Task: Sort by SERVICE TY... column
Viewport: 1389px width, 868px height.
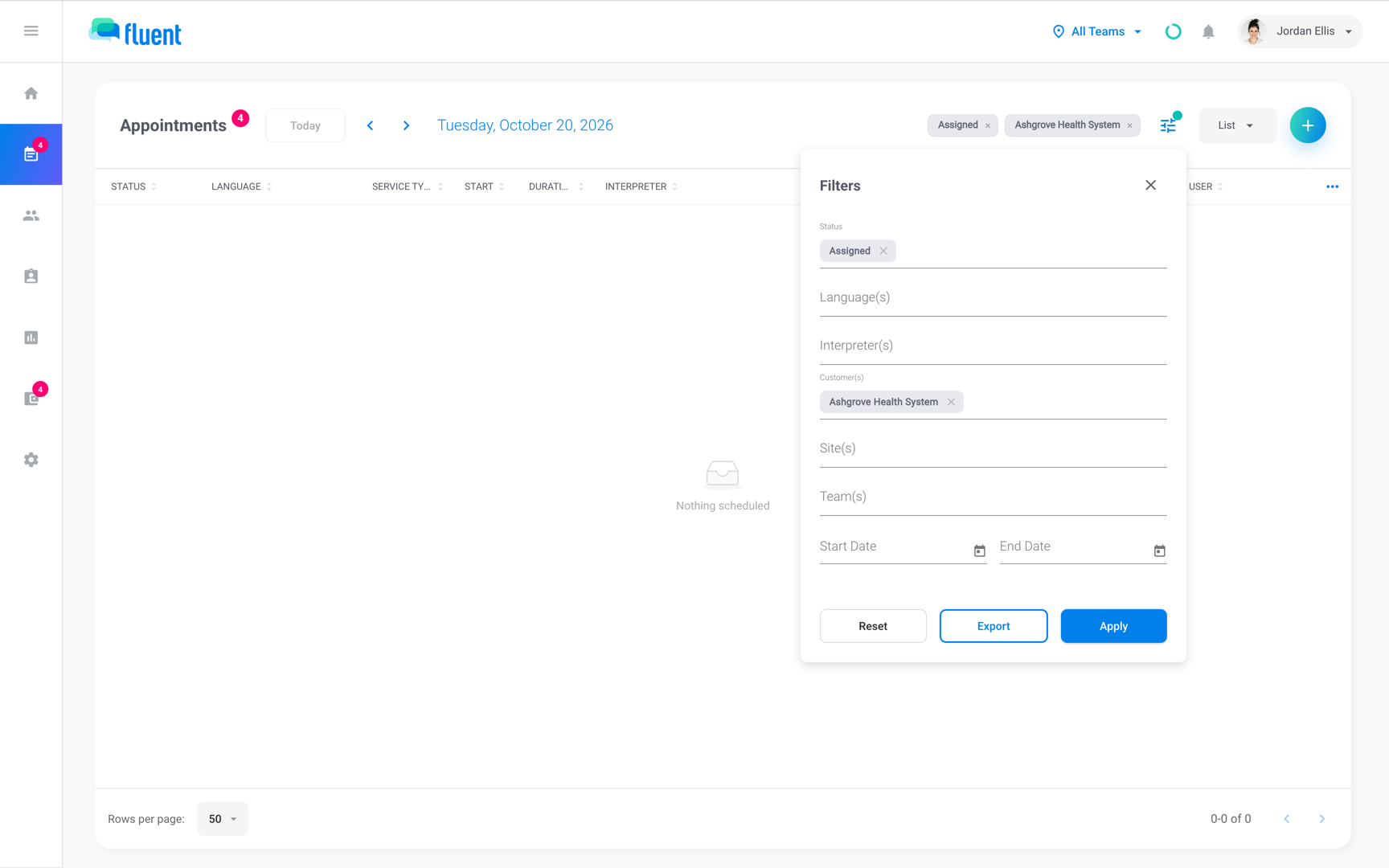Action: point(408,186)
